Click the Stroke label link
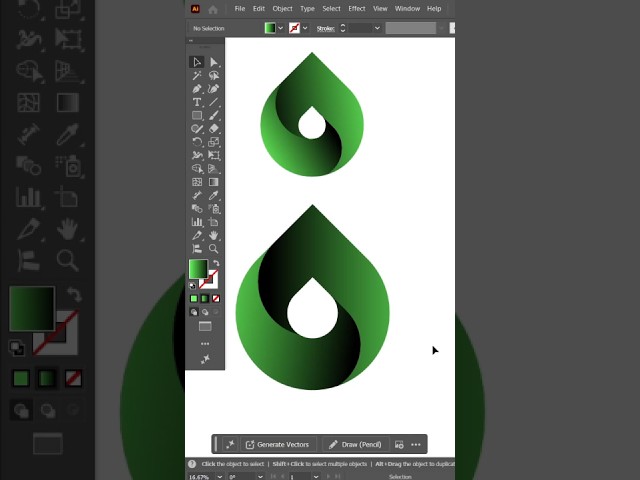This screenshot has width=640, height=480. tap(325, 29)
